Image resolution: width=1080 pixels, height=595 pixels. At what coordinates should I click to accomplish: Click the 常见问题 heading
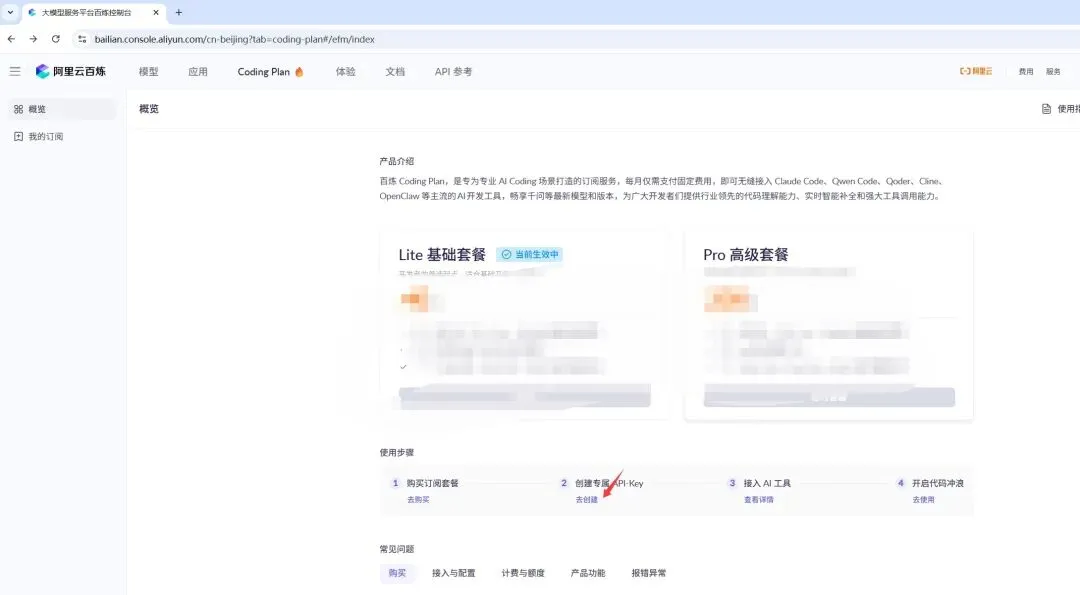pyautogui.click(x=397, y=549)
